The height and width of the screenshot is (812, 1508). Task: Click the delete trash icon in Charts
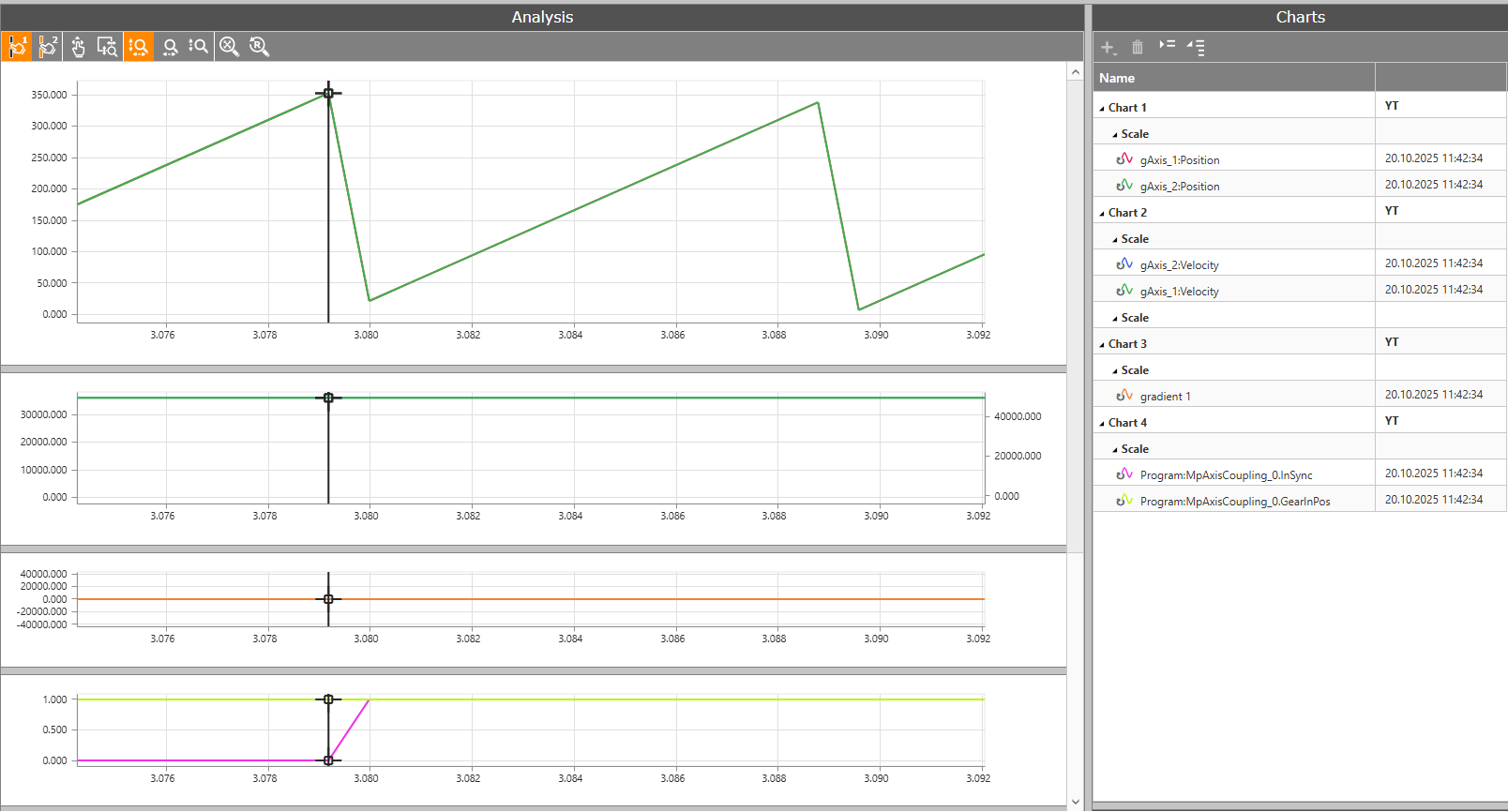coord(1138,47)
